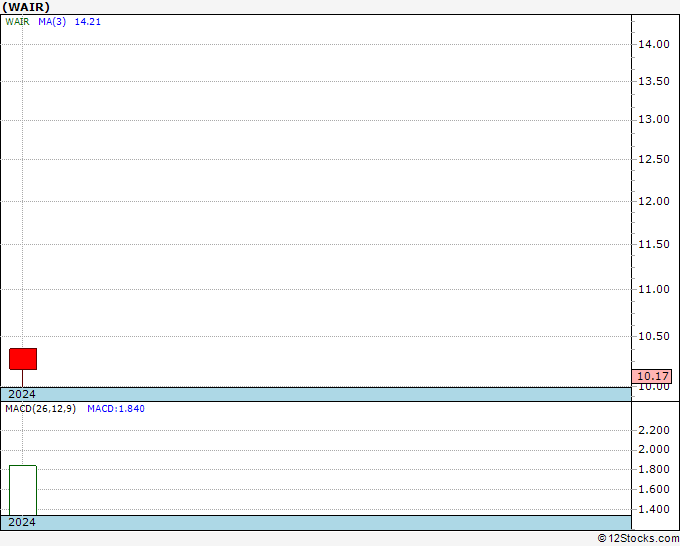Click the 10.50 price axis label

[x=654, y=336]
